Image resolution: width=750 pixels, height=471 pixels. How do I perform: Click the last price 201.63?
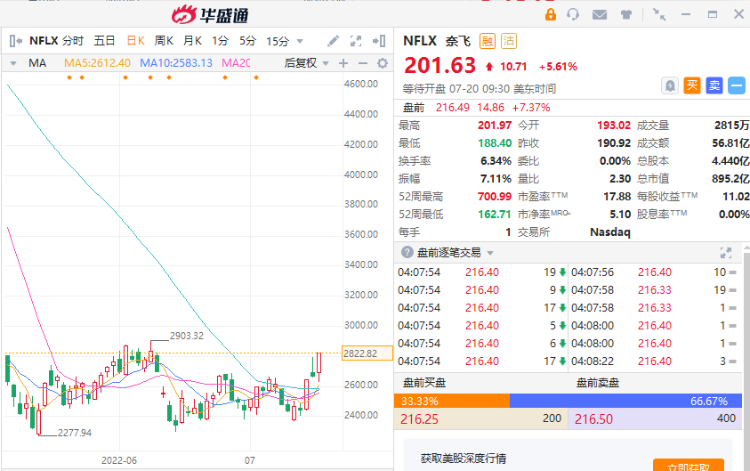[x=440, y=66]
